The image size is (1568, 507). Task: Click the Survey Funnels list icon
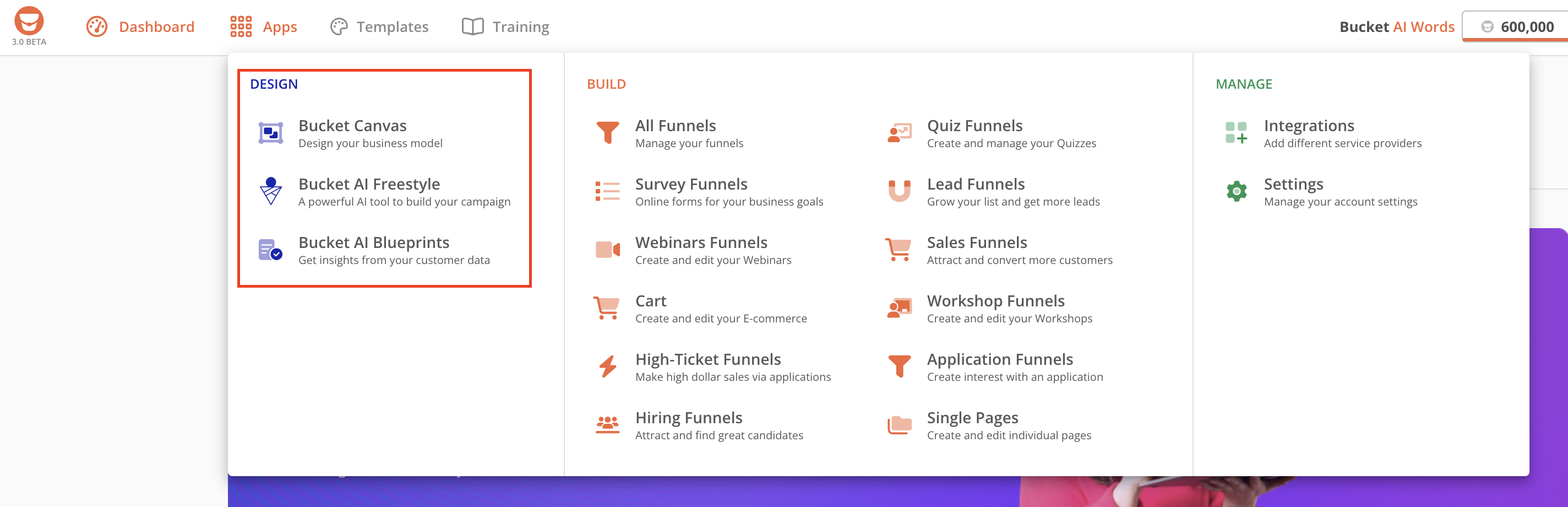click(607, 191)
